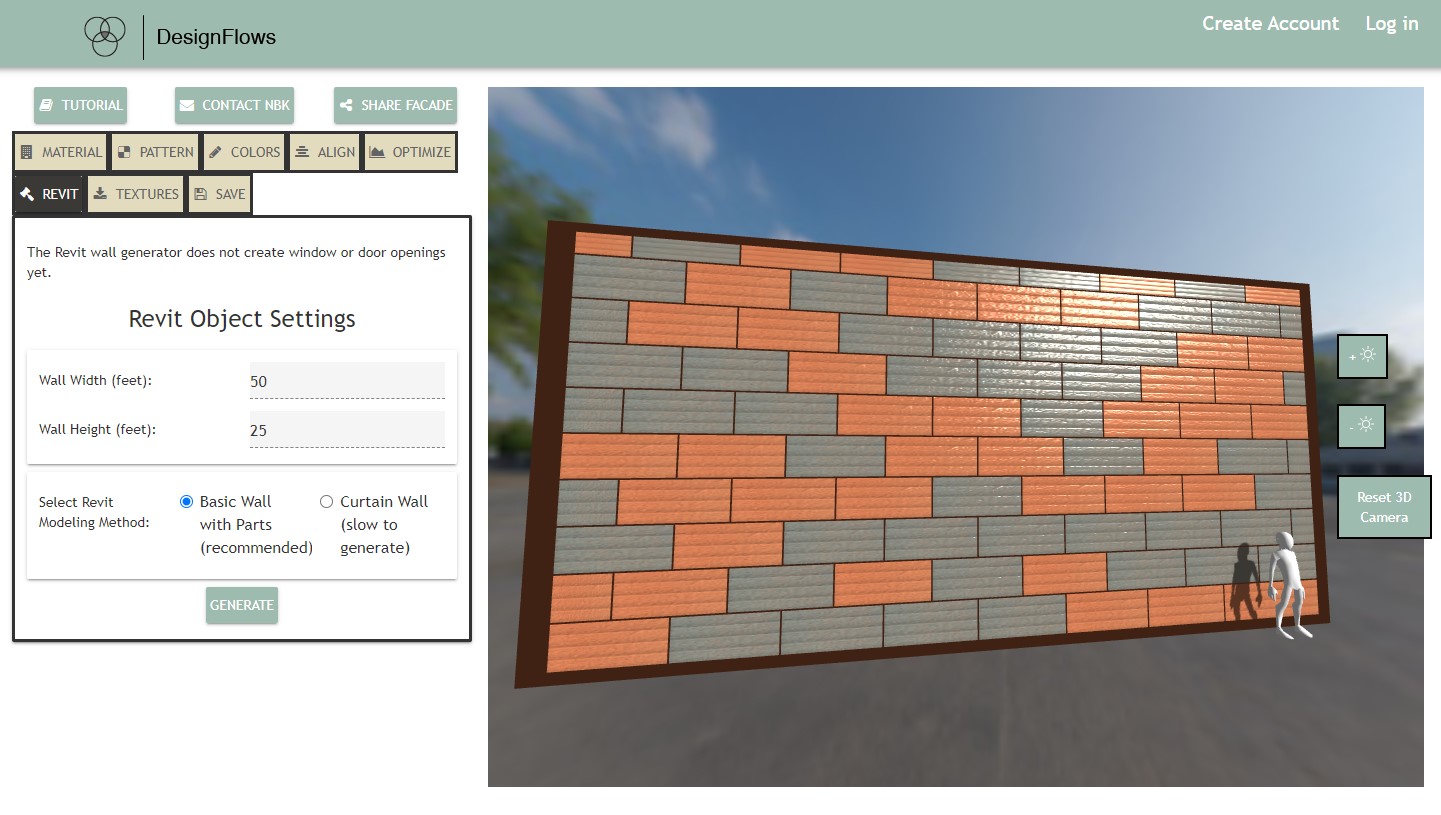The height and width of the screenshot is (815, 1441).
Task: Click the Reset 3D Camera button
Action: [1384, 507]
